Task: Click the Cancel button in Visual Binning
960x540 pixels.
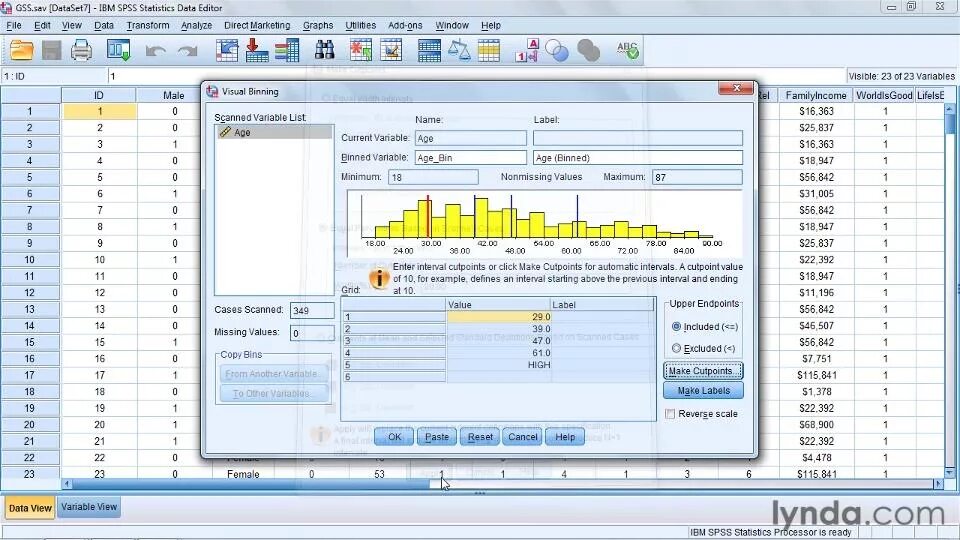Action: pos(522,437)
